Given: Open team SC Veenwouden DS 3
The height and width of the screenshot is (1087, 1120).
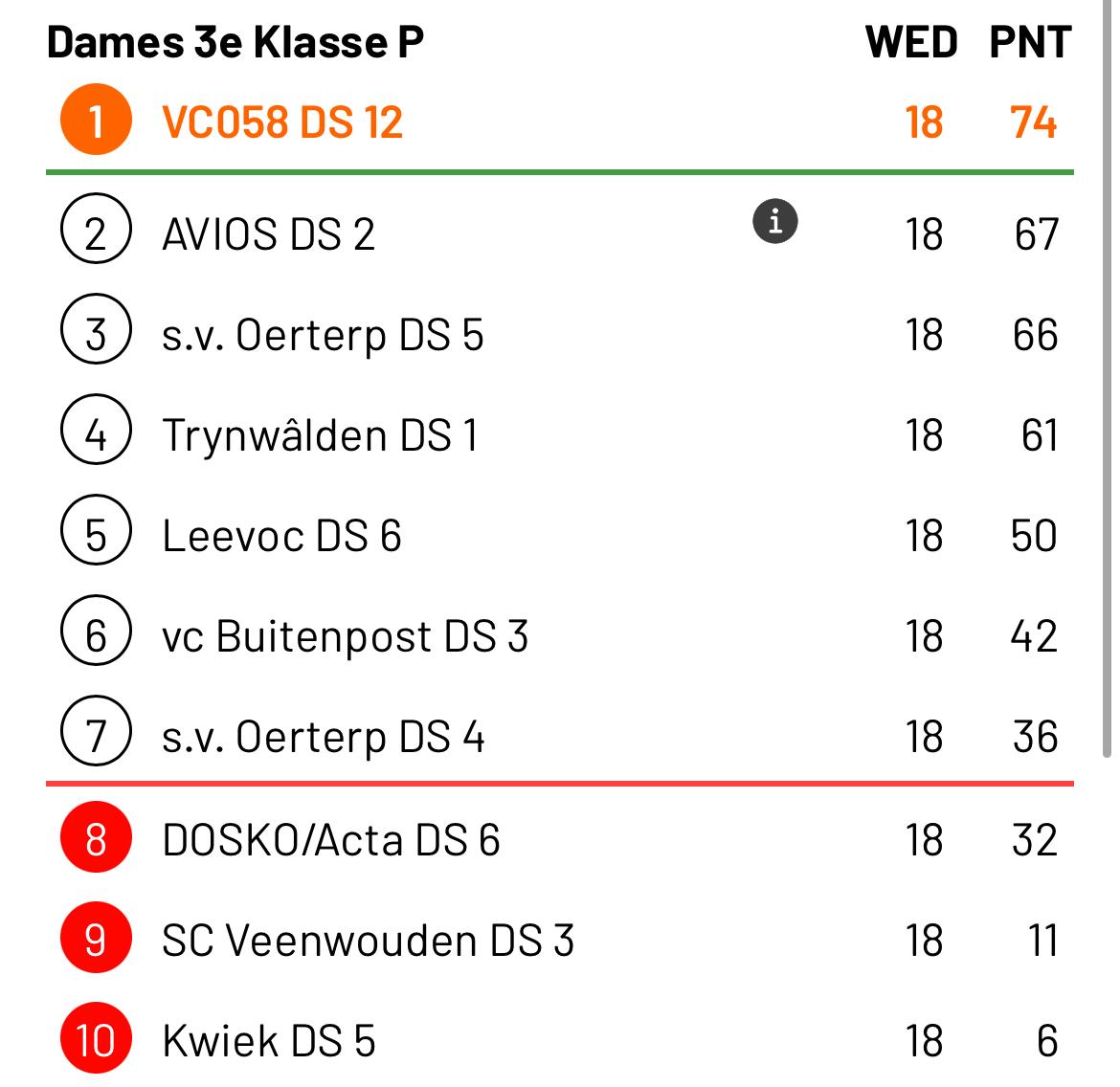Looking at the screenshot, I should coord(368,941).
